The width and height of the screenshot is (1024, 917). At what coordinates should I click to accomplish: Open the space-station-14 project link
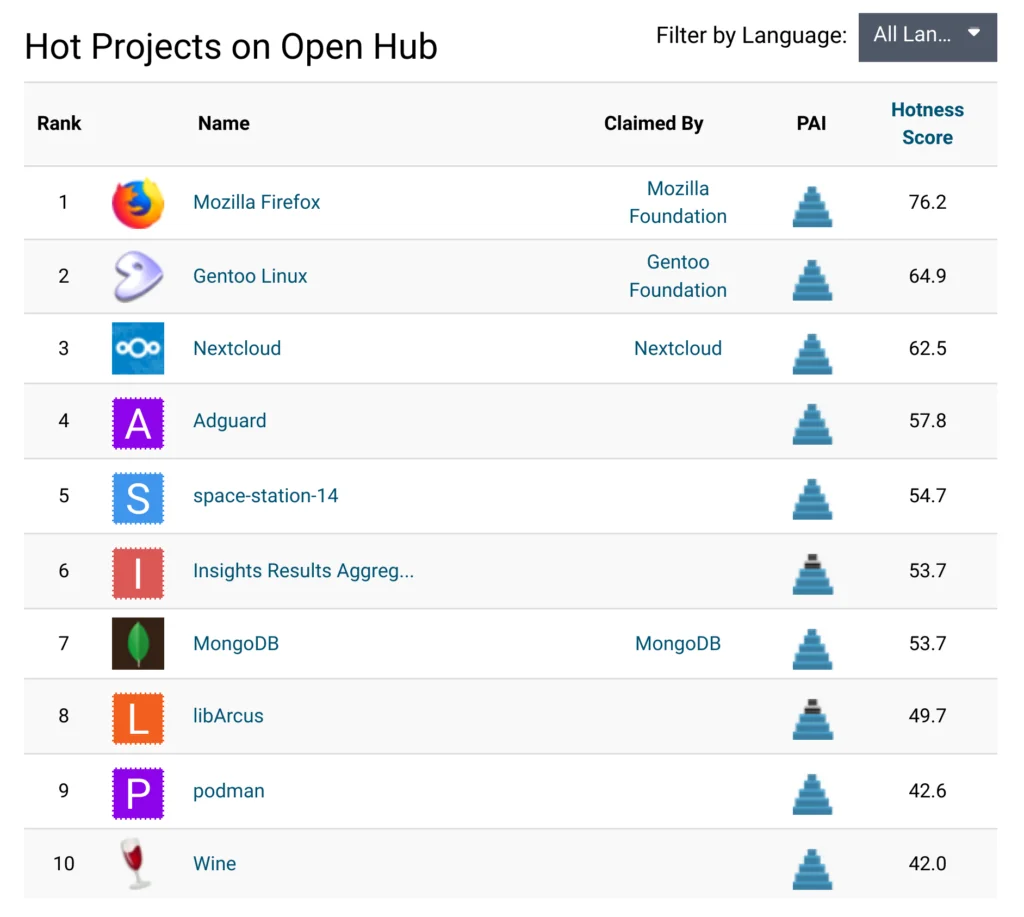point(265,496)
